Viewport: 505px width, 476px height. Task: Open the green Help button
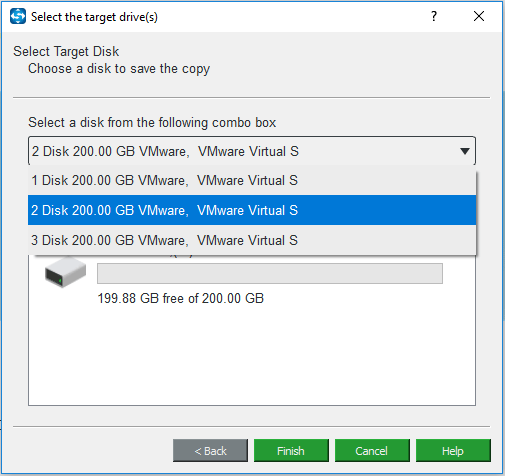pyautogui.click(x=453, y=451)
